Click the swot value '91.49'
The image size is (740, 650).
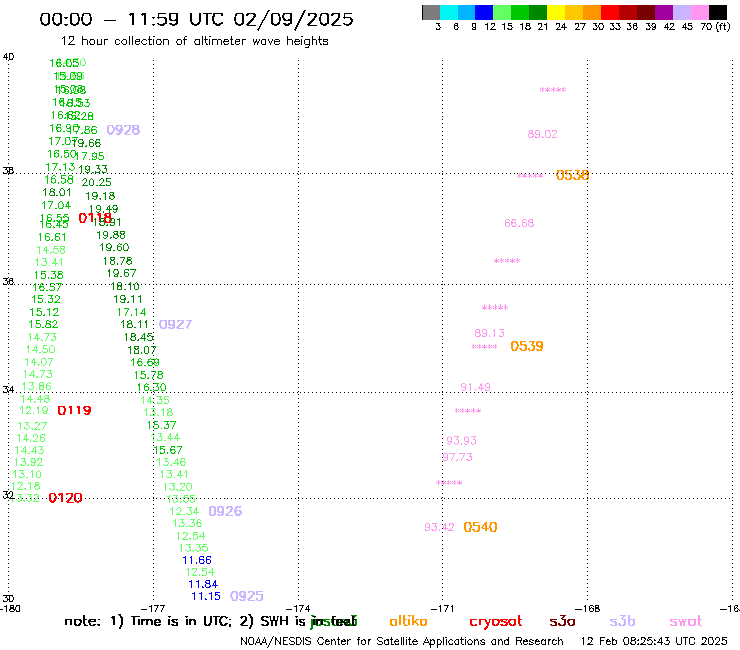pyautogui.click(x=475, y=387)
